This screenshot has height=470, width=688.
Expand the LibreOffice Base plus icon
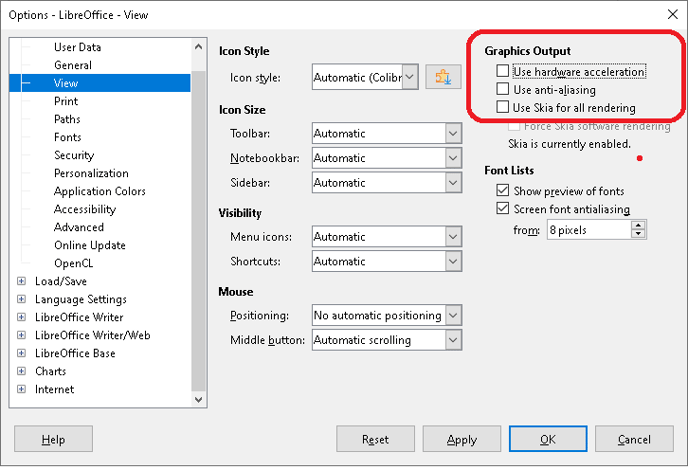(x=21, y=353)
